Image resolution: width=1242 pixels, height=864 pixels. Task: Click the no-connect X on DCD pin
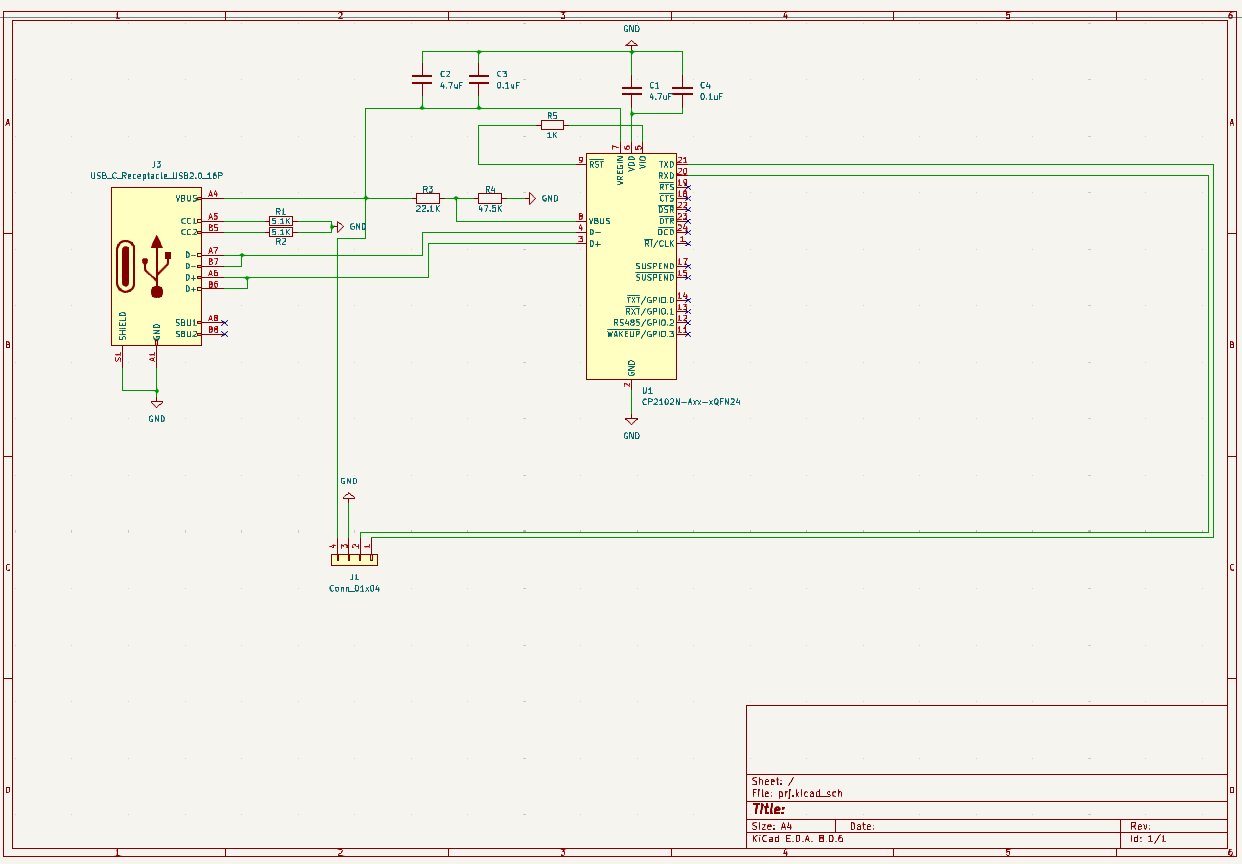point(689,232)
